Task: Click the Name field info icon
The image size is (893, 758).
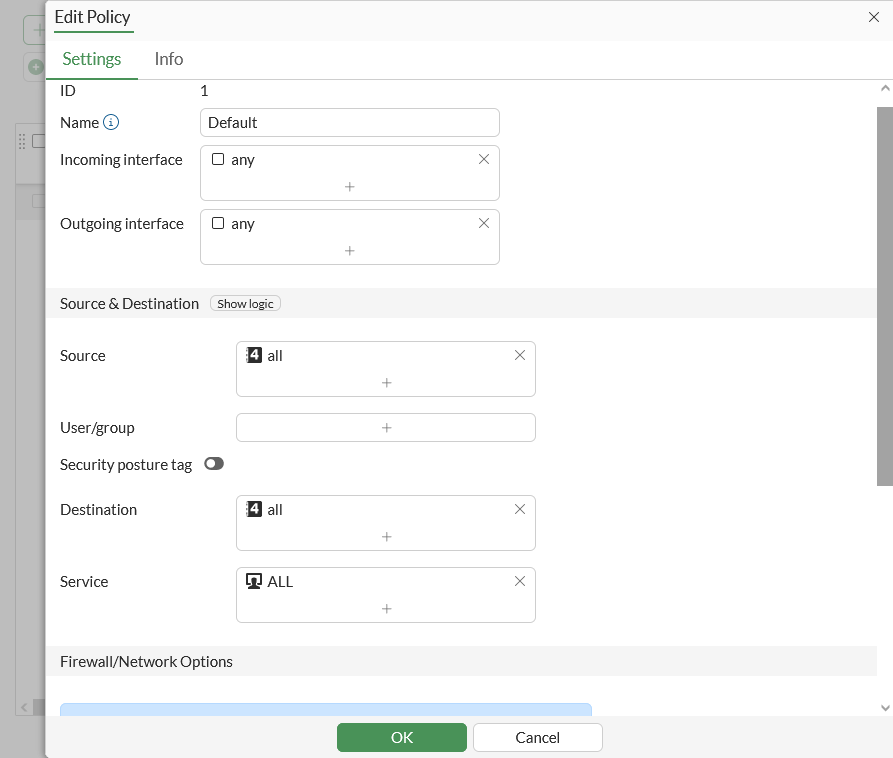Action: tap(111, 123)
